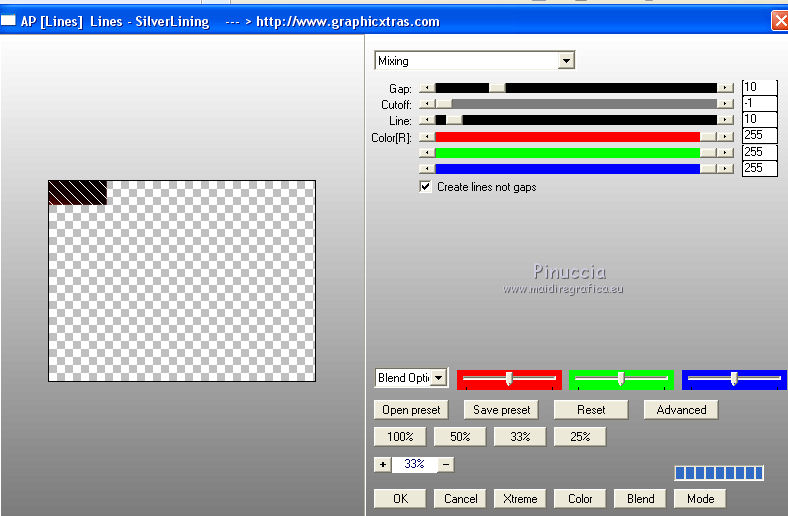Click the green color slider thumb

click(709, 153)
